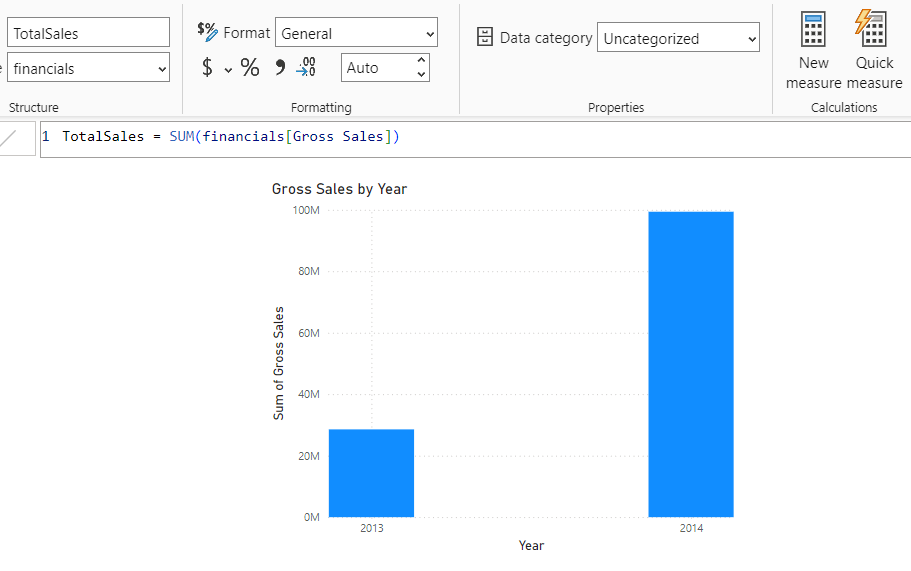The image size is (911, 571).
Task: Edit the TotalSales measure name field
Action: tap(88, 32)
